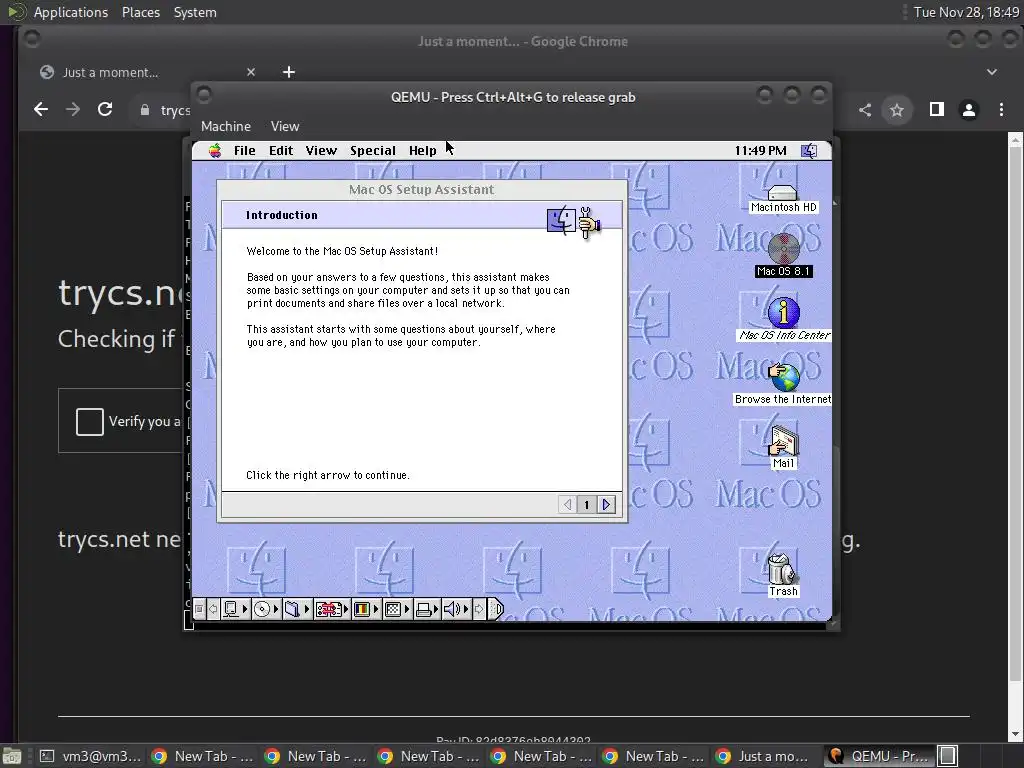Open Chrome's three-dot menu
This screenshot has height=768, width=1024.
coord(1000,110)
